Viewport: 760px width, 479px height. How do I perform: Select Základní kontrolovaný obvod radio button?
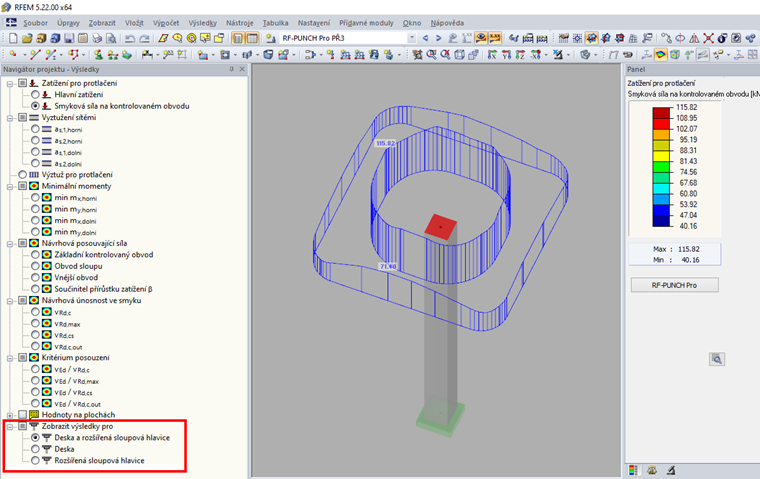click(x=35, y=255)
